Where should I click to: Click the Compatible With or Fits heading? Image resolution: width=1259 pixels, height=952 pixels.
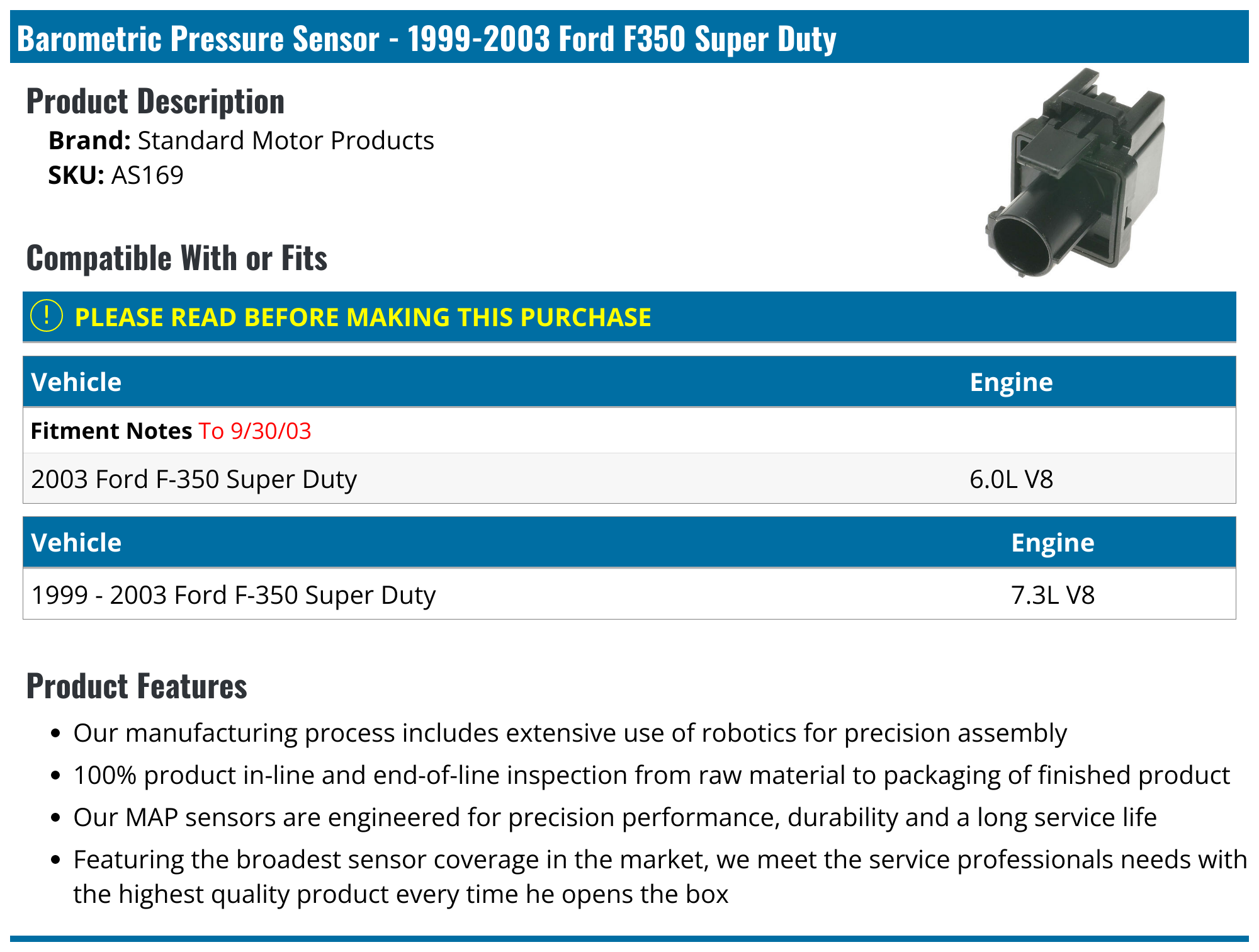176,258
